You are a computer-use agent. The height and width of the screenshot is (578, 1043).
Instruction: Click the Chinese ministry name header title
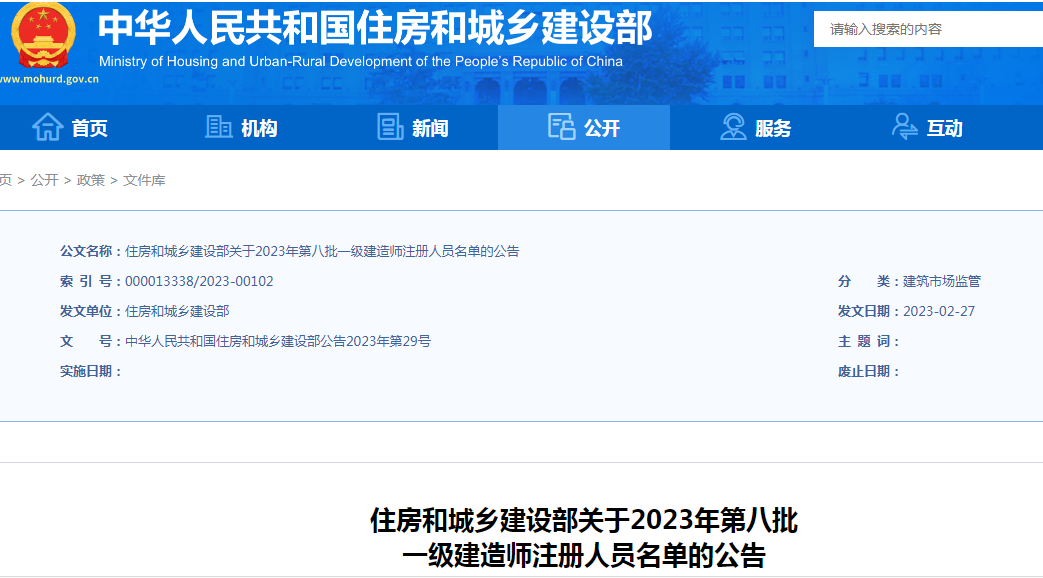pyautogui.click(x=375, y=28)
